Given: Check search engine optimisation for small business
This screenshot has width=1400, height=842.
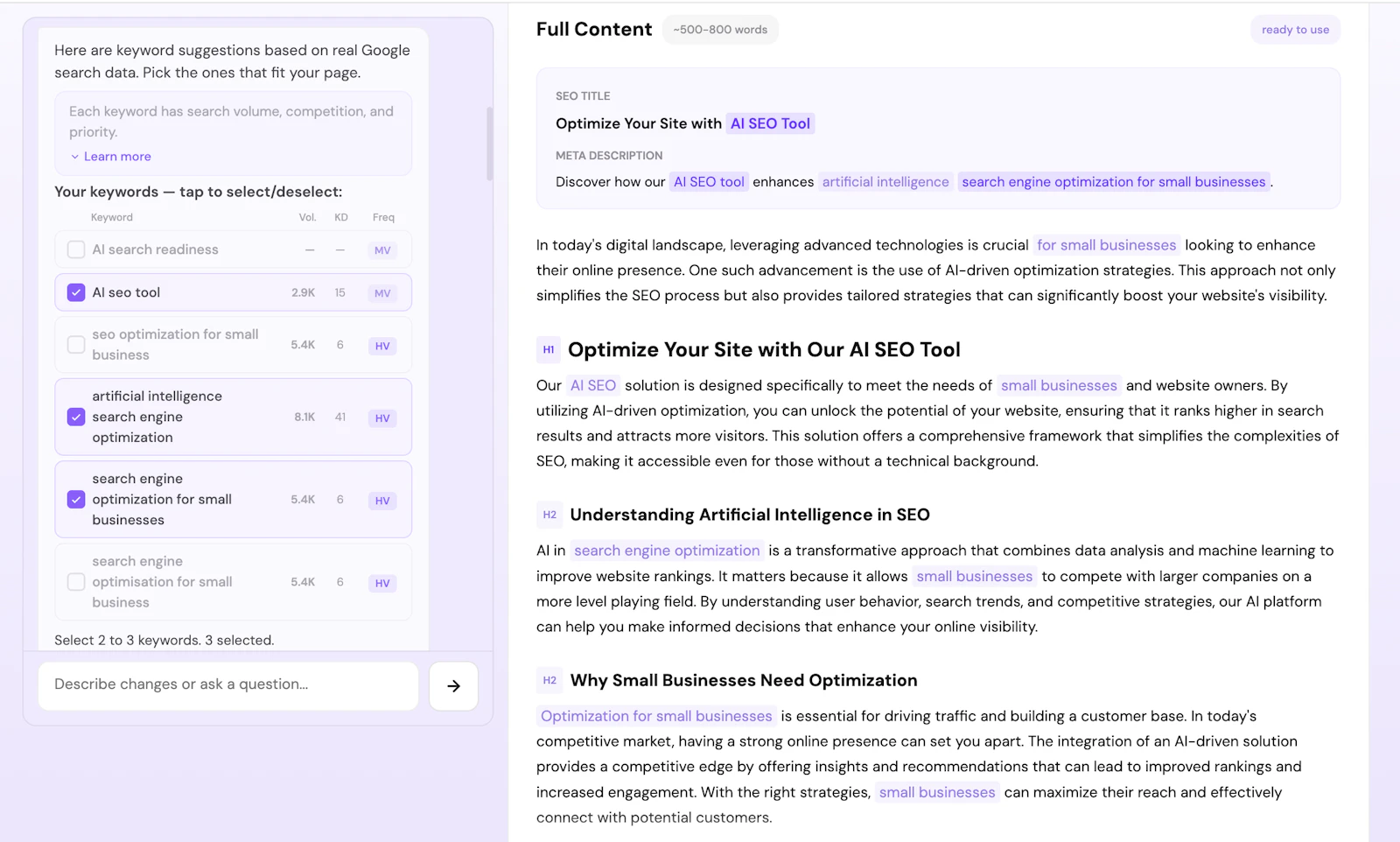Looking at the screenshot, I should point(76,582).
